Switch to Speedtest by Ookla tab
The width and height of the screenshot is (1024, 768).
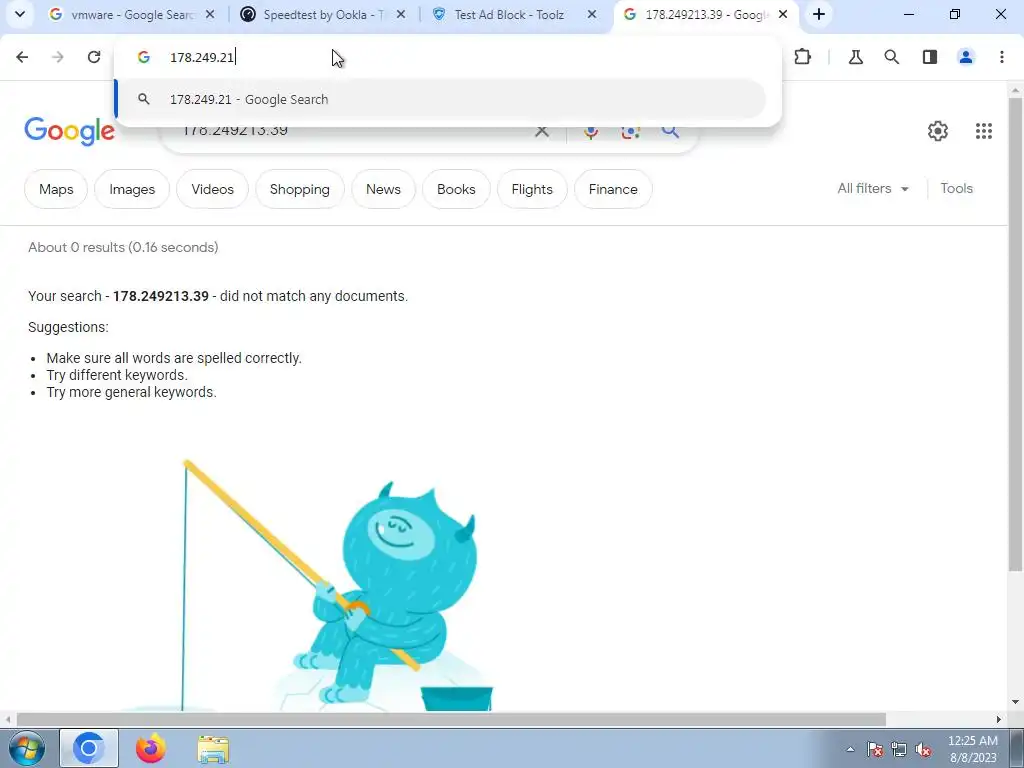click(323, 14)
